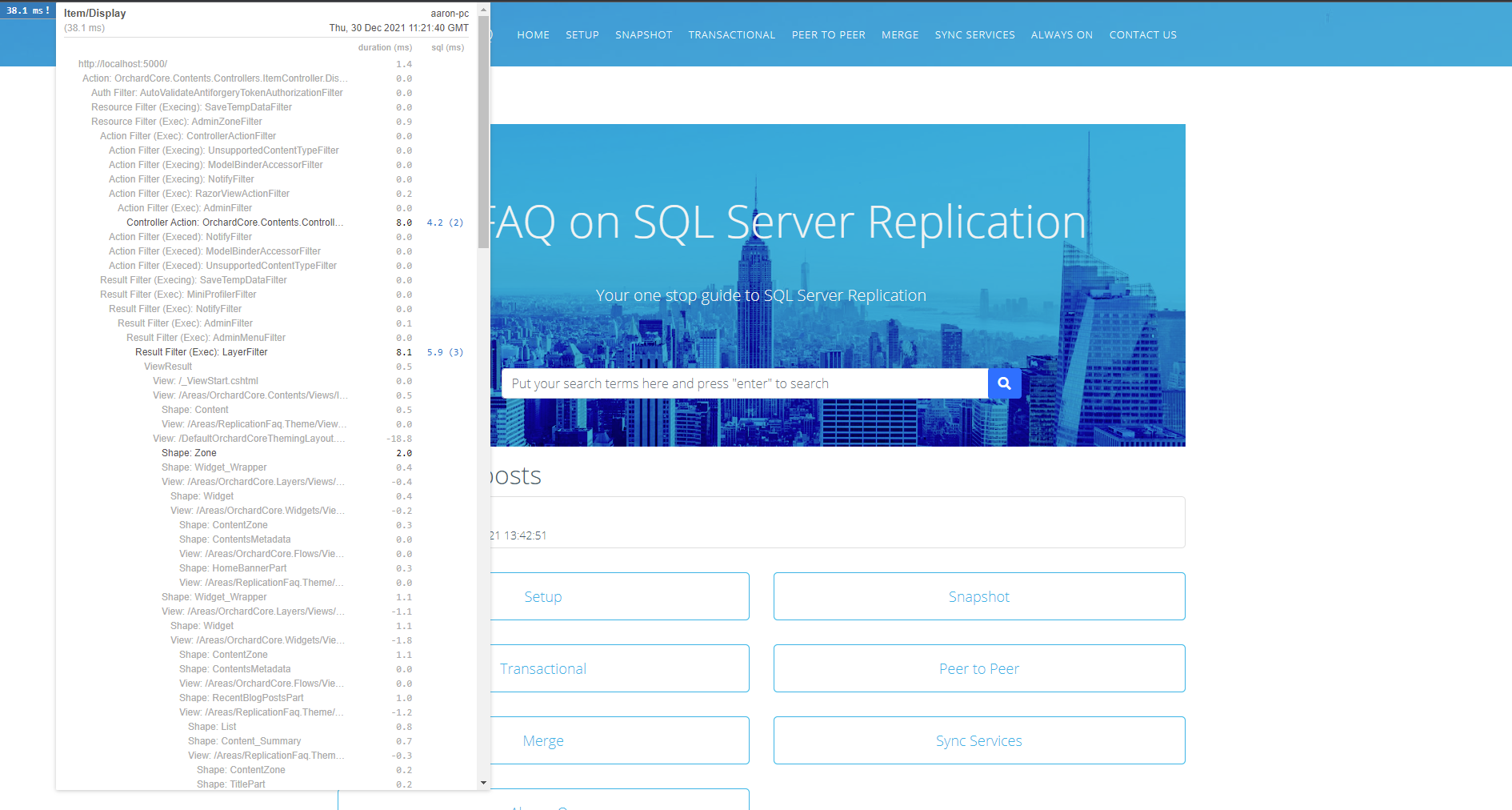Open the 4.2 (2) sql timings link

pos(445,223)
